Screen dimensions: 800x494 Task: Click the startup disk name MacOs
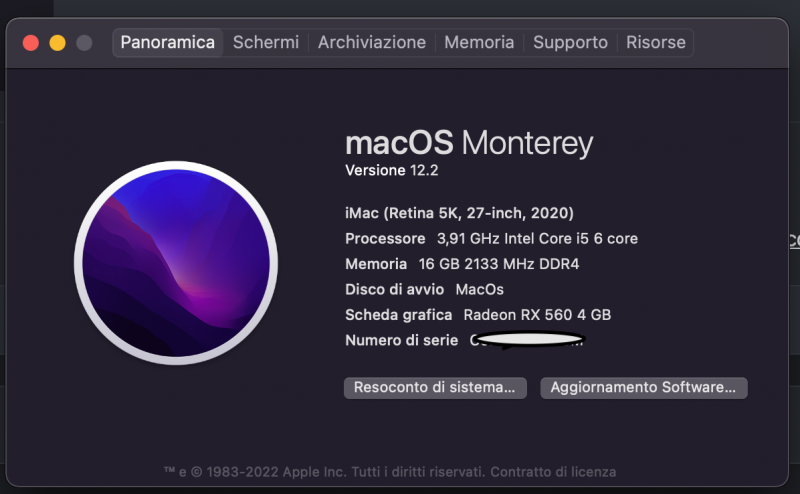point(480,289)
